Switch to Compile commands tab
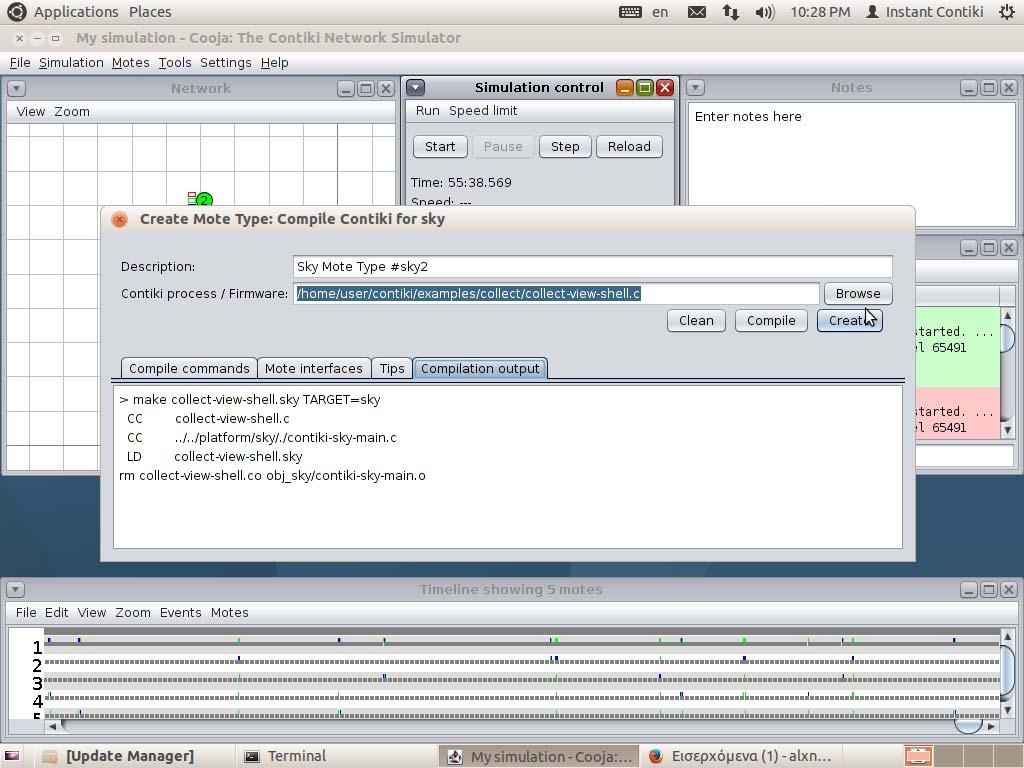The height and width of the screenshot is (768, 1024). pyautogui.click(x=189, y=368)
